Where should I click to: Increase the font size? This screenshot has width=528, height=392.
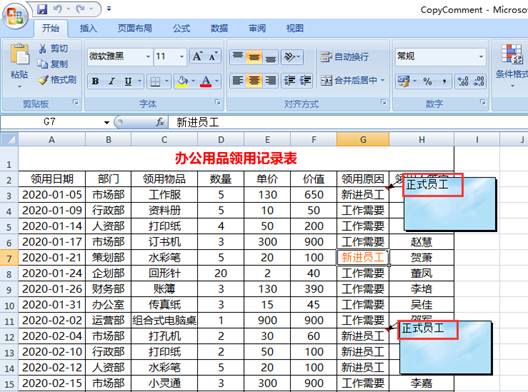(197, 56)
